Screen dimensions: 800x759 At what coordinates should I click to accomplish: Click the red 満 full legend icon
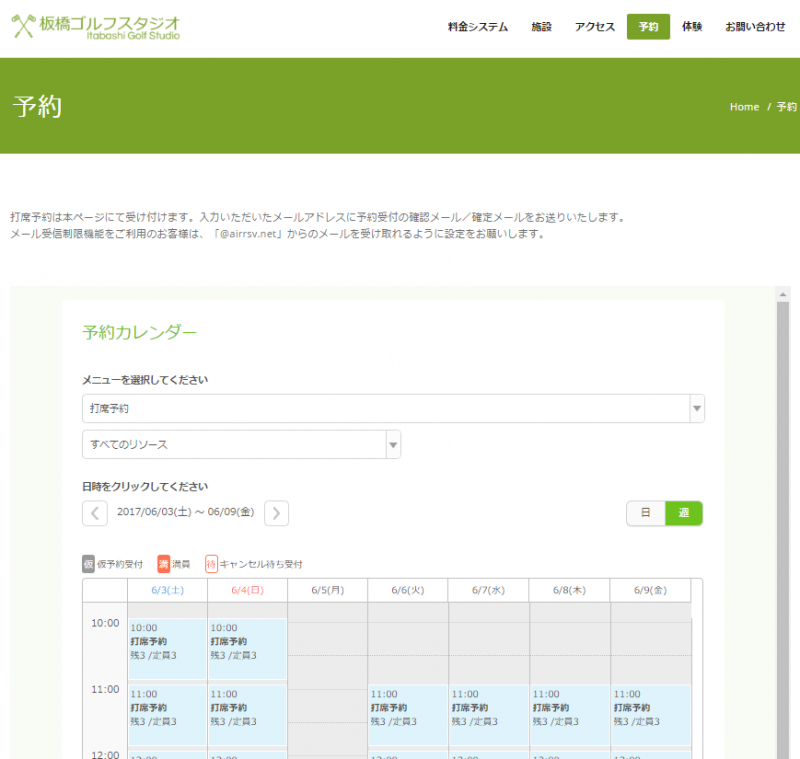[164, 564]
